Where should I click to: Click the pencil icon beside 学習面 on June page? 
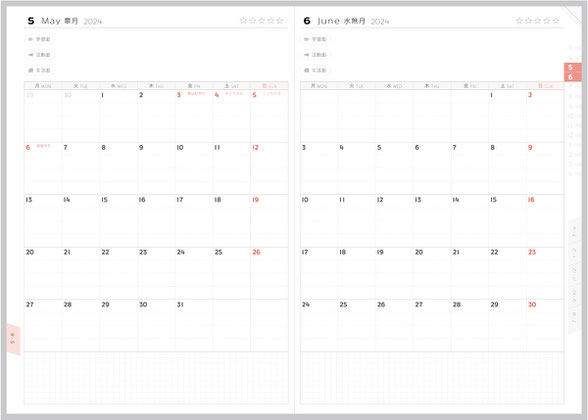[x=306, y=39]
